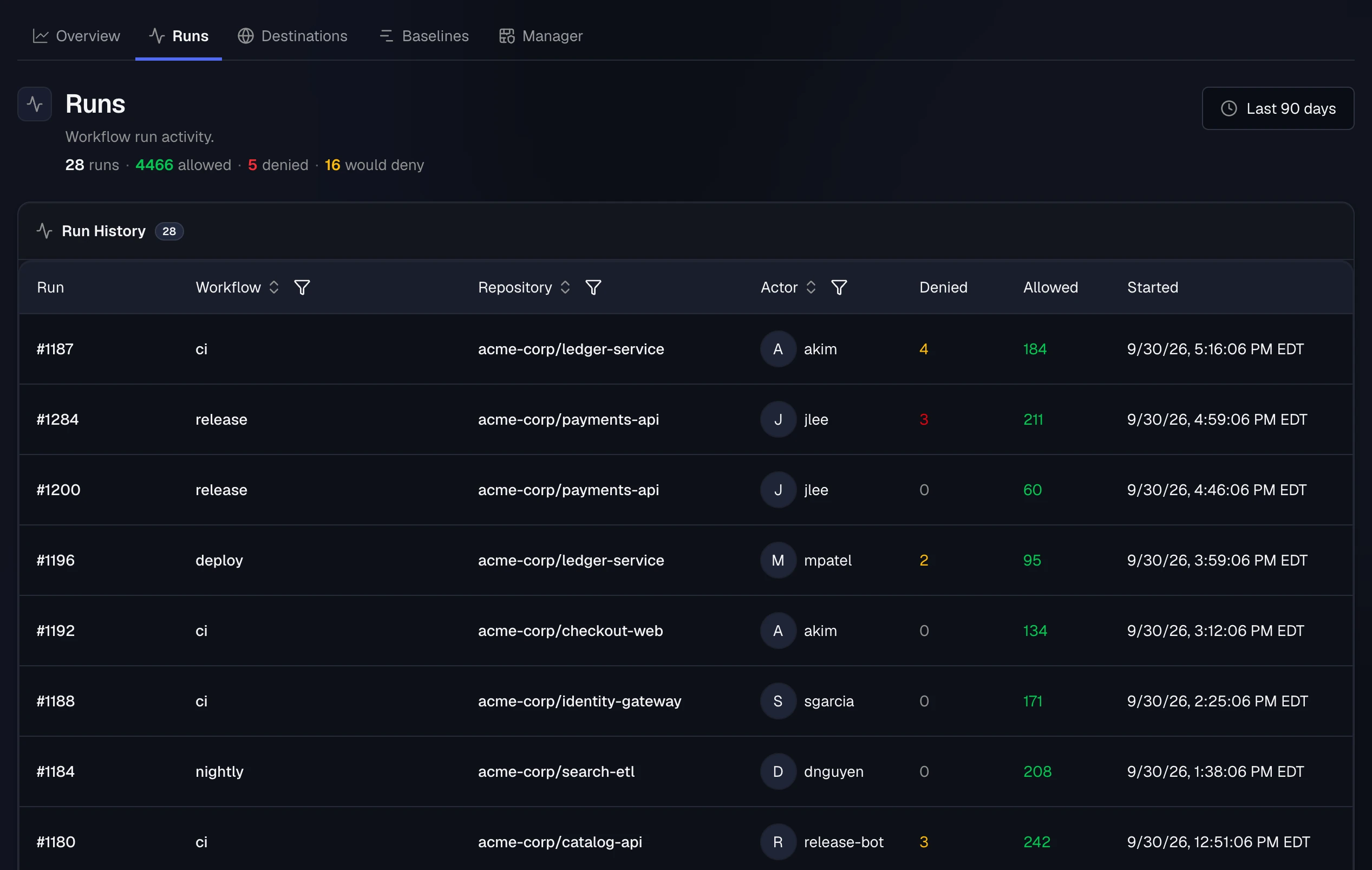
Task: Click the 4466 allowed summary stat
Action: pyautogui.click(x=183, y=165)
